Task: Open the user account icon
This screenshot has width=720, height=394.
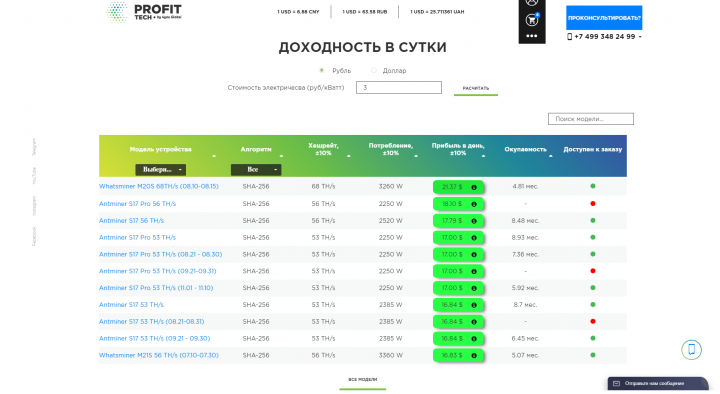Action: pos(532,2)
